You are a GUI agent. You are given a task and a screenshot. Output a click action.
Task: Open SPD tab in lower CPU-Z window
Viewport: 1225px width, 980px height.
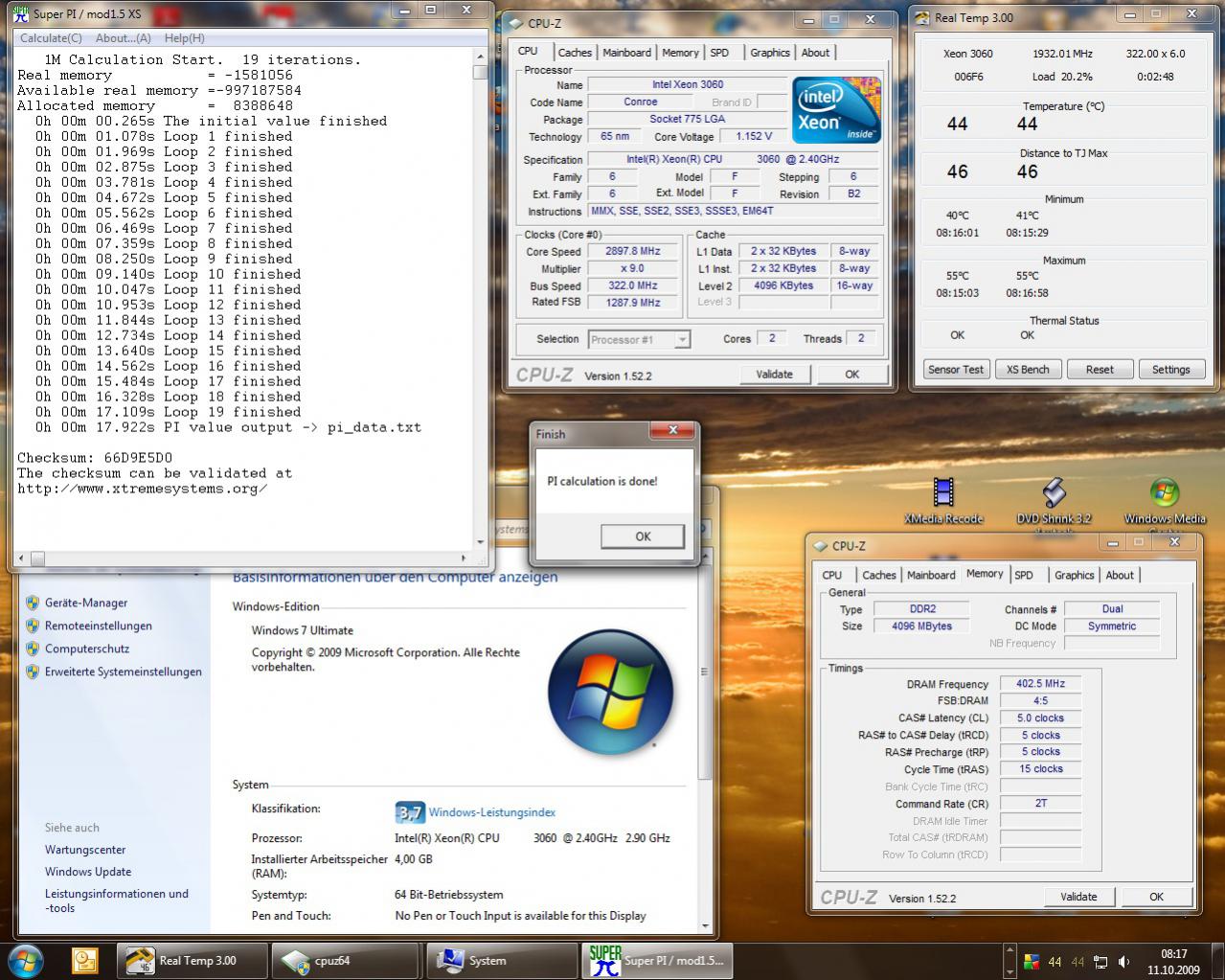coord(1024,575)
